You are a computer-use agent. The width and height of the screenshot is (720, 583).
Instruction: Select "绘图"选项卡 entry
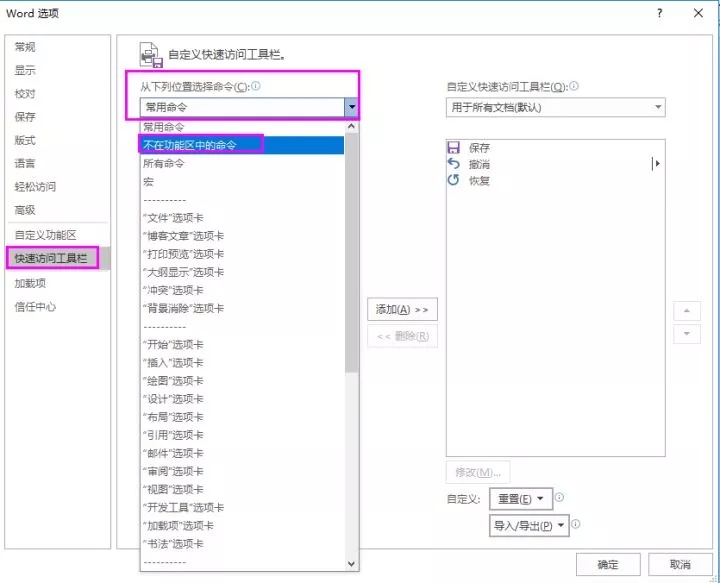[x=242, y=381]
